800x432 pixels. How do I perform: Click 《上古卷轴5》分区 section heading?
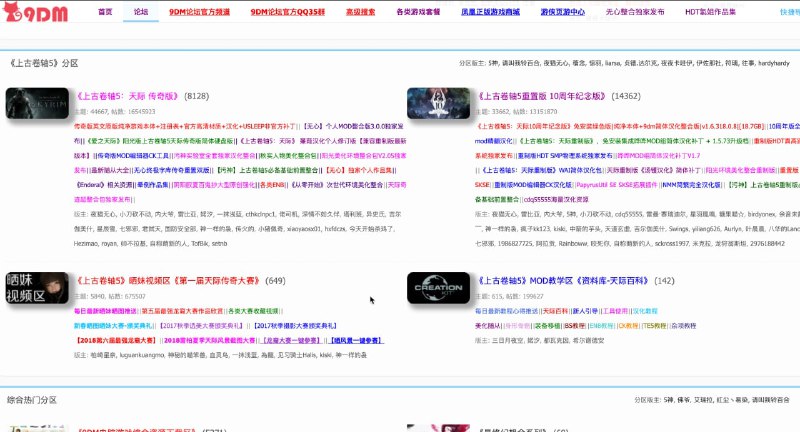tap(44, 63)
